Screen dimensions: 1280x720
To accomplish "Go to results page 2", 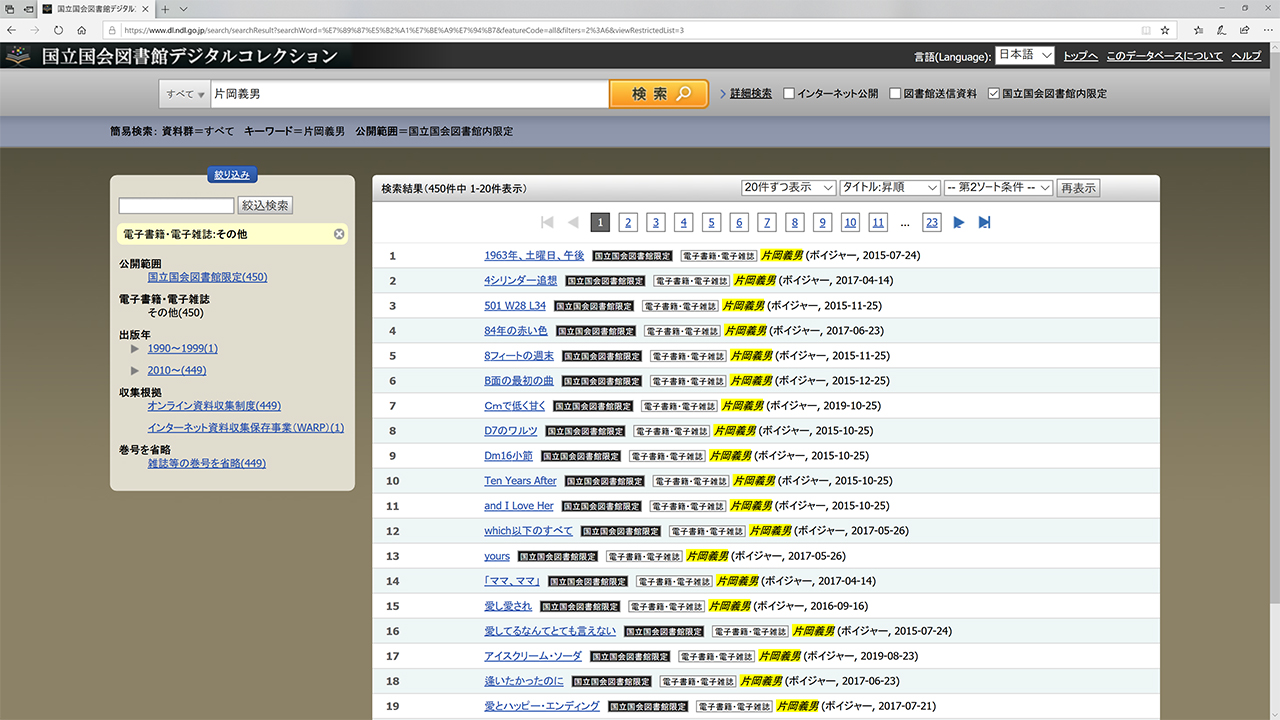I will 628,222.
